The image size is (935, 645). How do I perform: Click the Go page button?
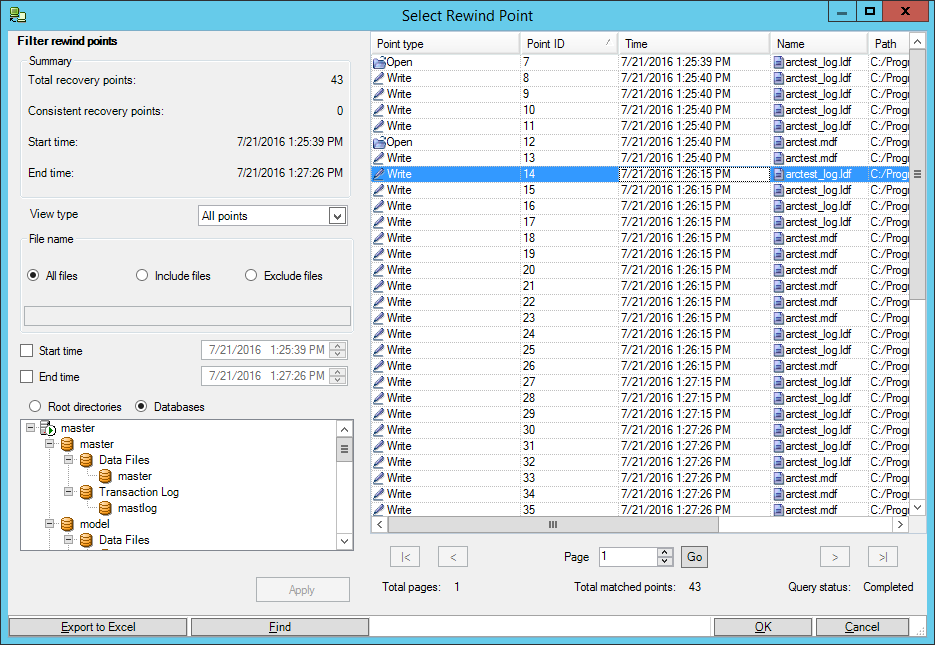[694, 557]
